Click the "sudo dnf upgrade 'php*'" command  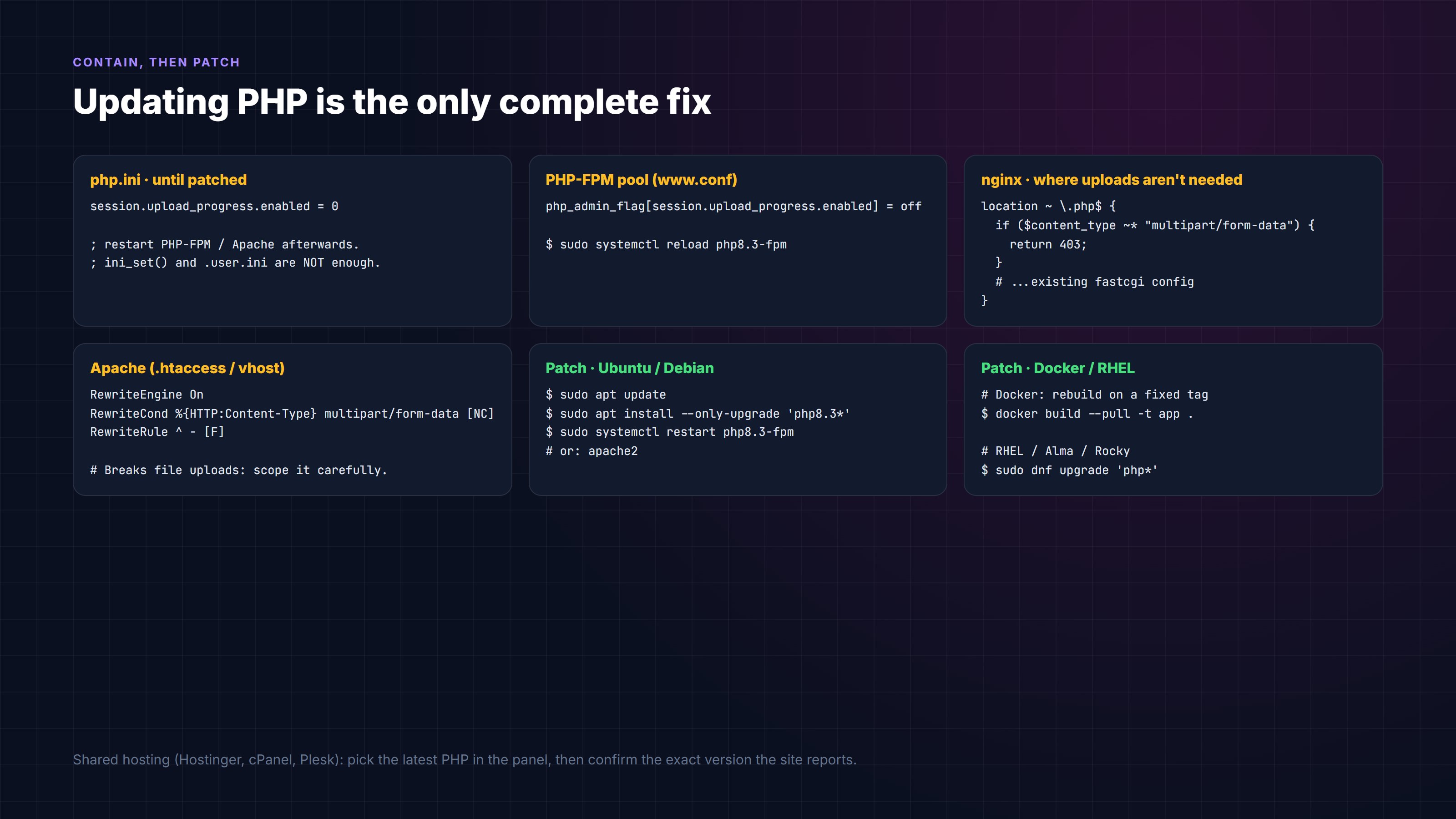[1069, 470]
